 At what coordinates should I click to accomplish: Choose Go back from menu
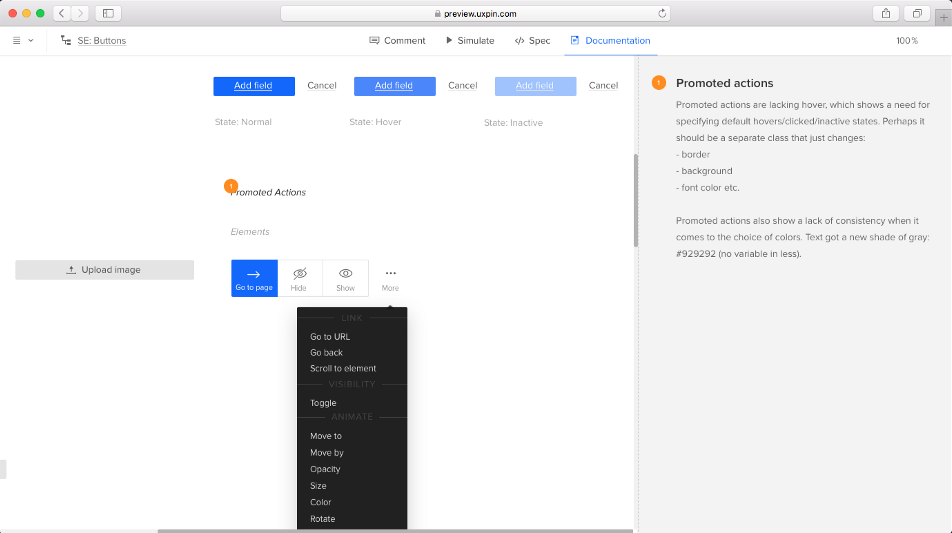[326, 352]
